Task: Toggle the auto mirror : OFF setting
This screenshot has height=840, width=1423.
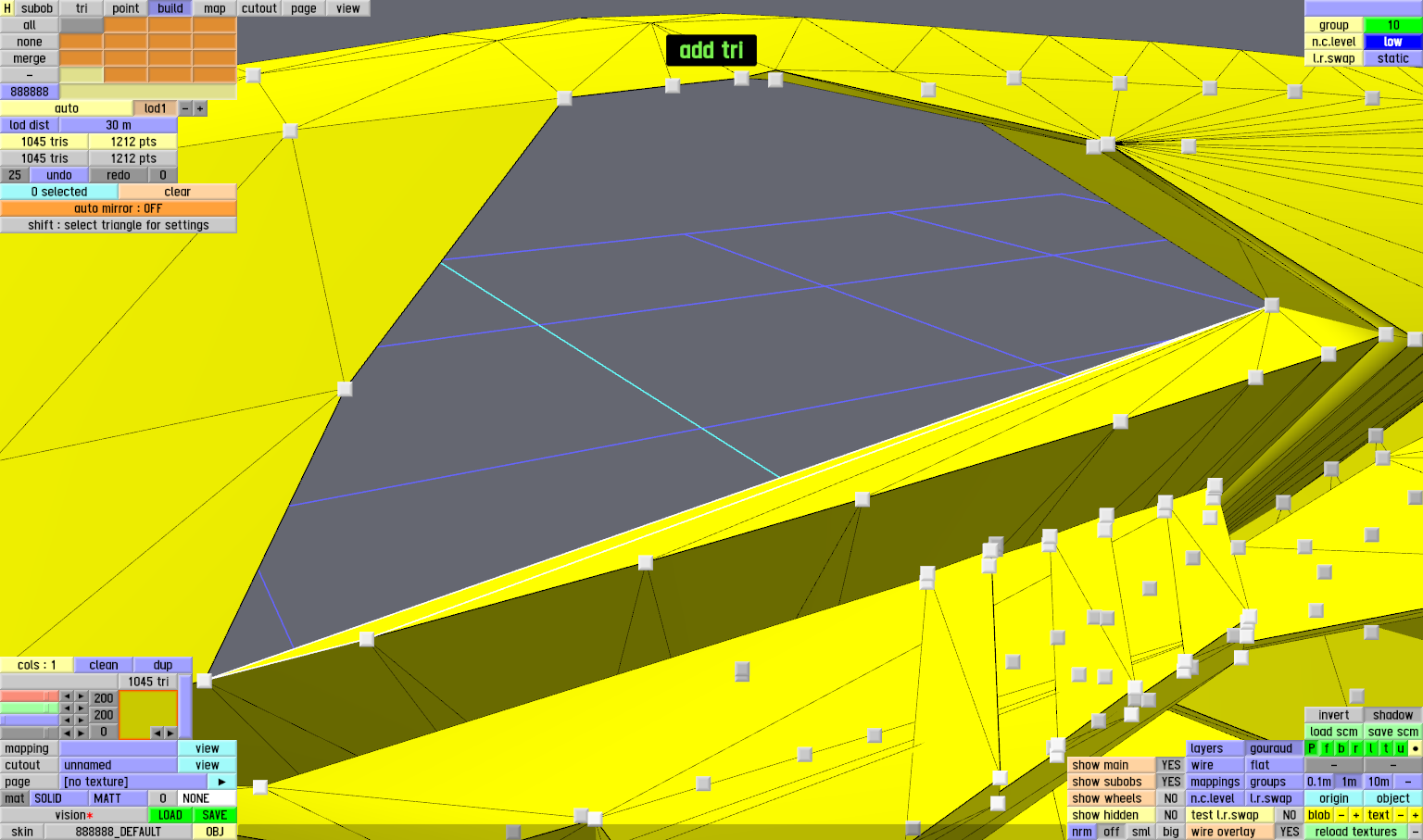Action: point(119,208)
